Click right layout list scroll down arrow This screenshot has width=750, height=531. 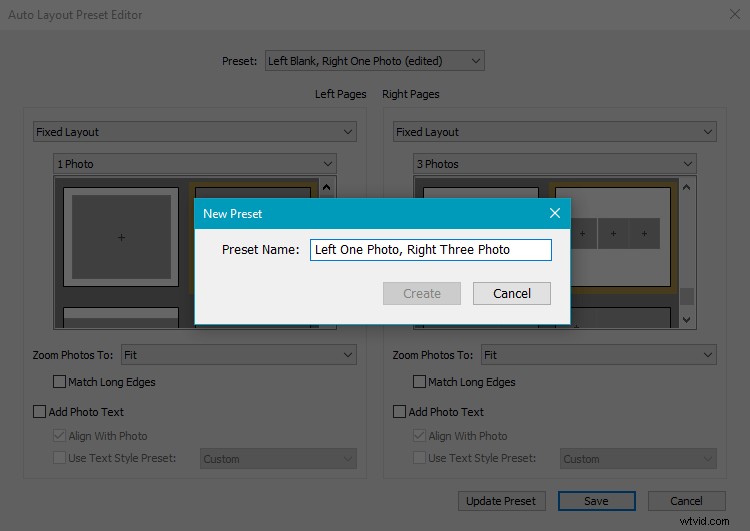click(686, 320)
